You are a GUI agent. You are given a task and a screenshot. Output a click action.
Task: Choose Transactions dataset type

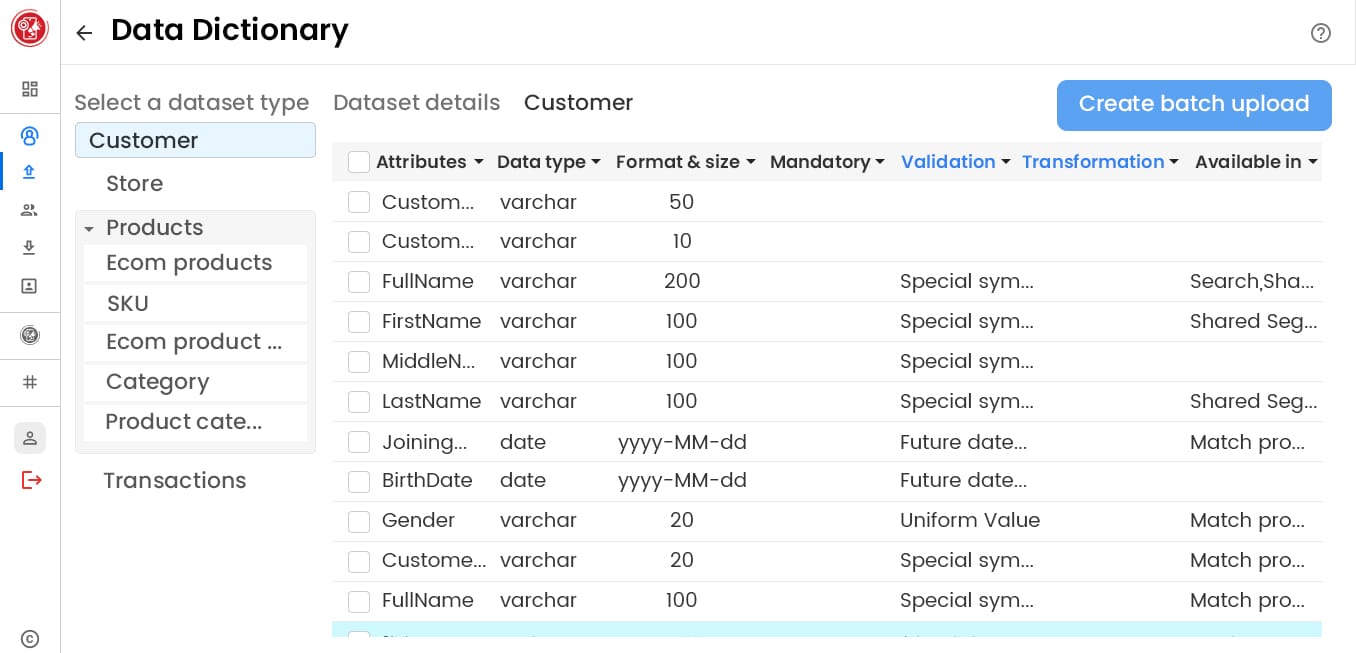click(174, 481)
